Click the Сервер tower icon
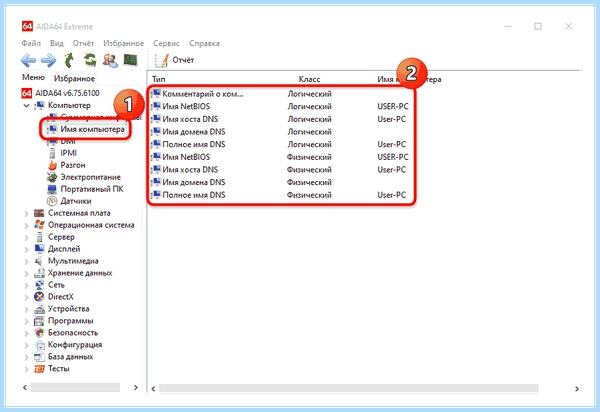 tap(39, 237)
